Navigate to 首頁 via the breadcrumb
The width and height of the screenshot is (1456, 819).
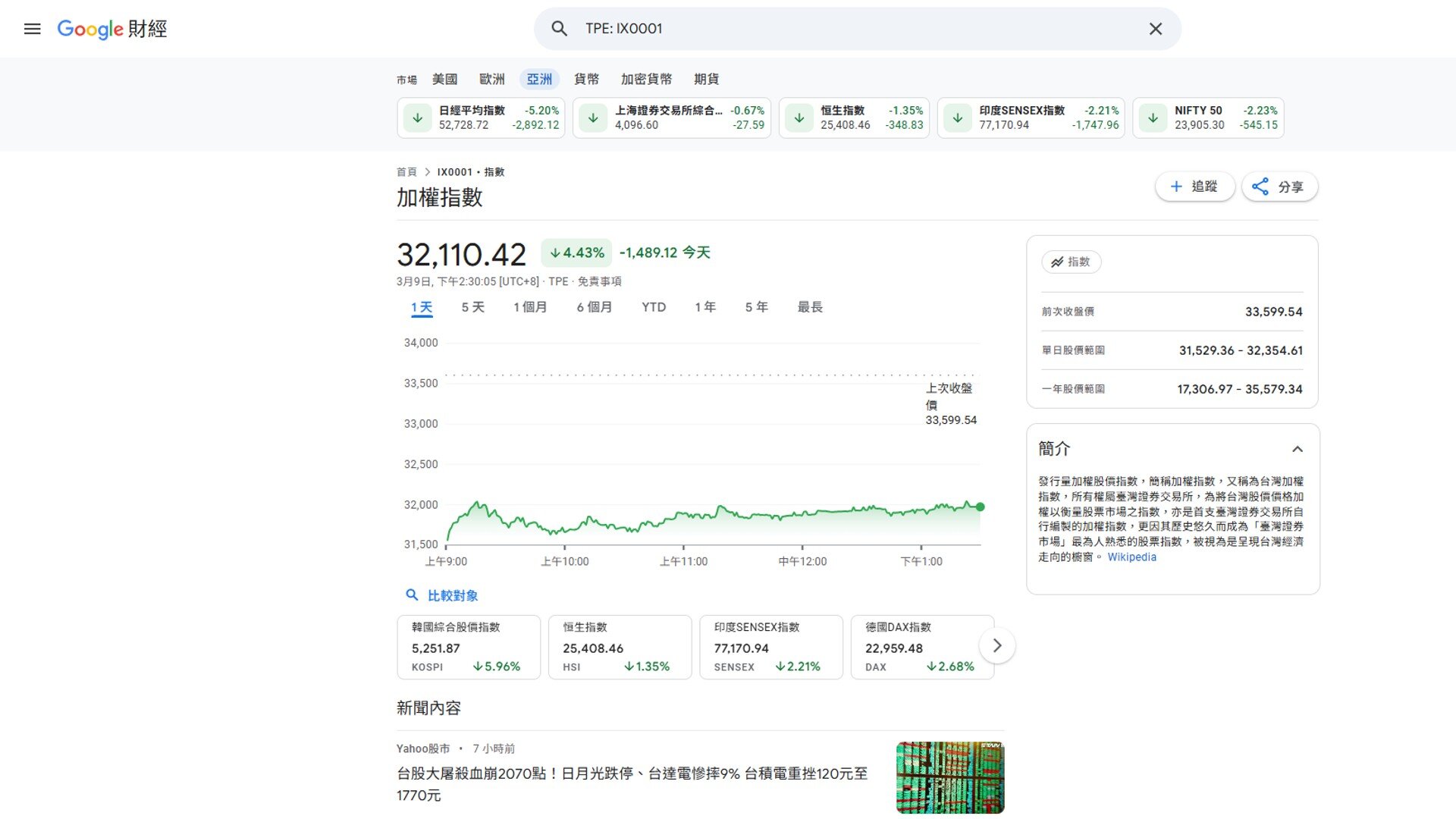pyautogui.click(x=407, y=171)
